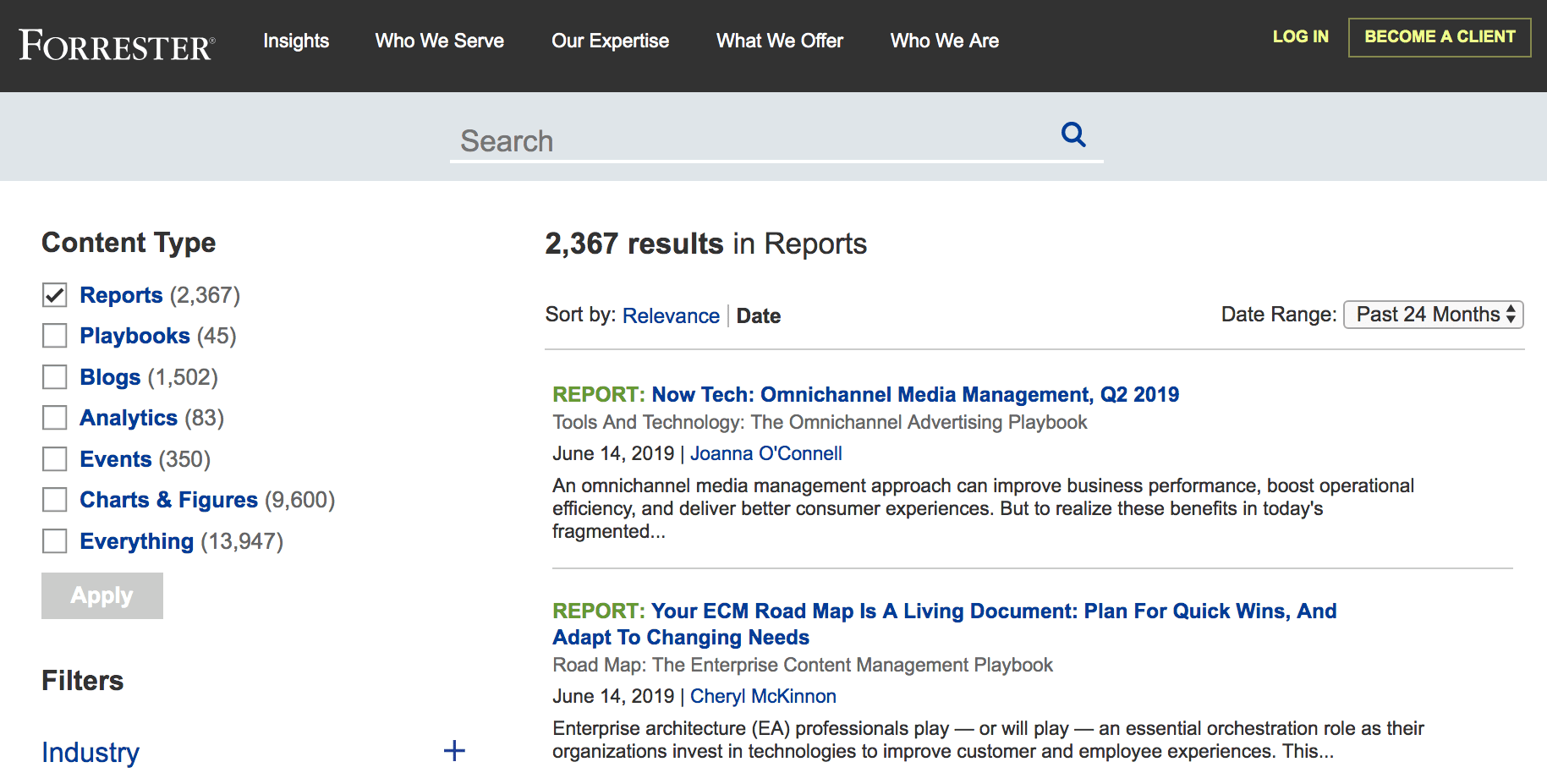Click the Analytics content type link
Screen dimensions: 1547x784
click(129, 418)
